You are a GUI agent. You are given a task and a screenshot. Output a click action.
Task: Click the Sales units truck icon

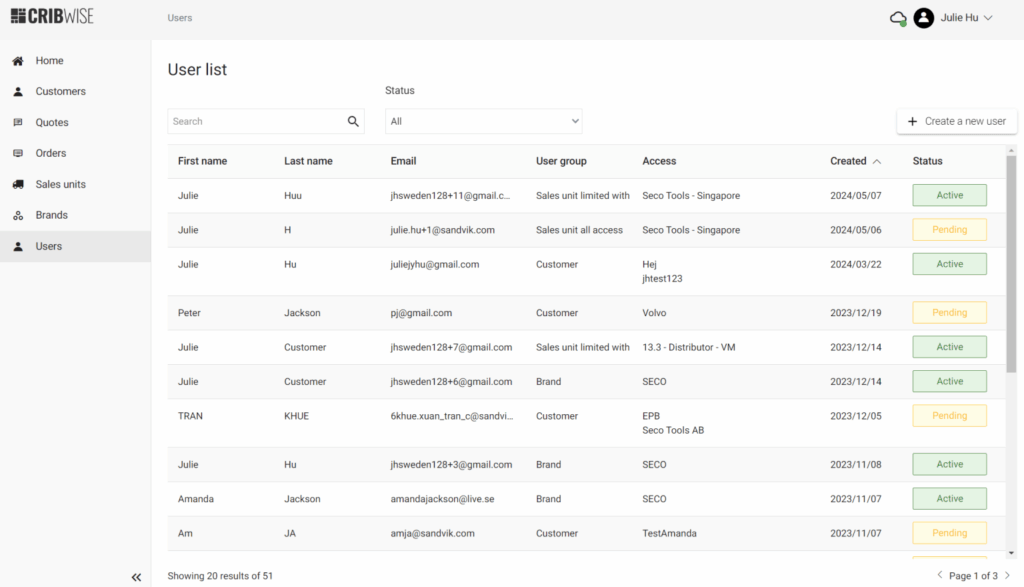pyautogui.click(x=18, y=184)
